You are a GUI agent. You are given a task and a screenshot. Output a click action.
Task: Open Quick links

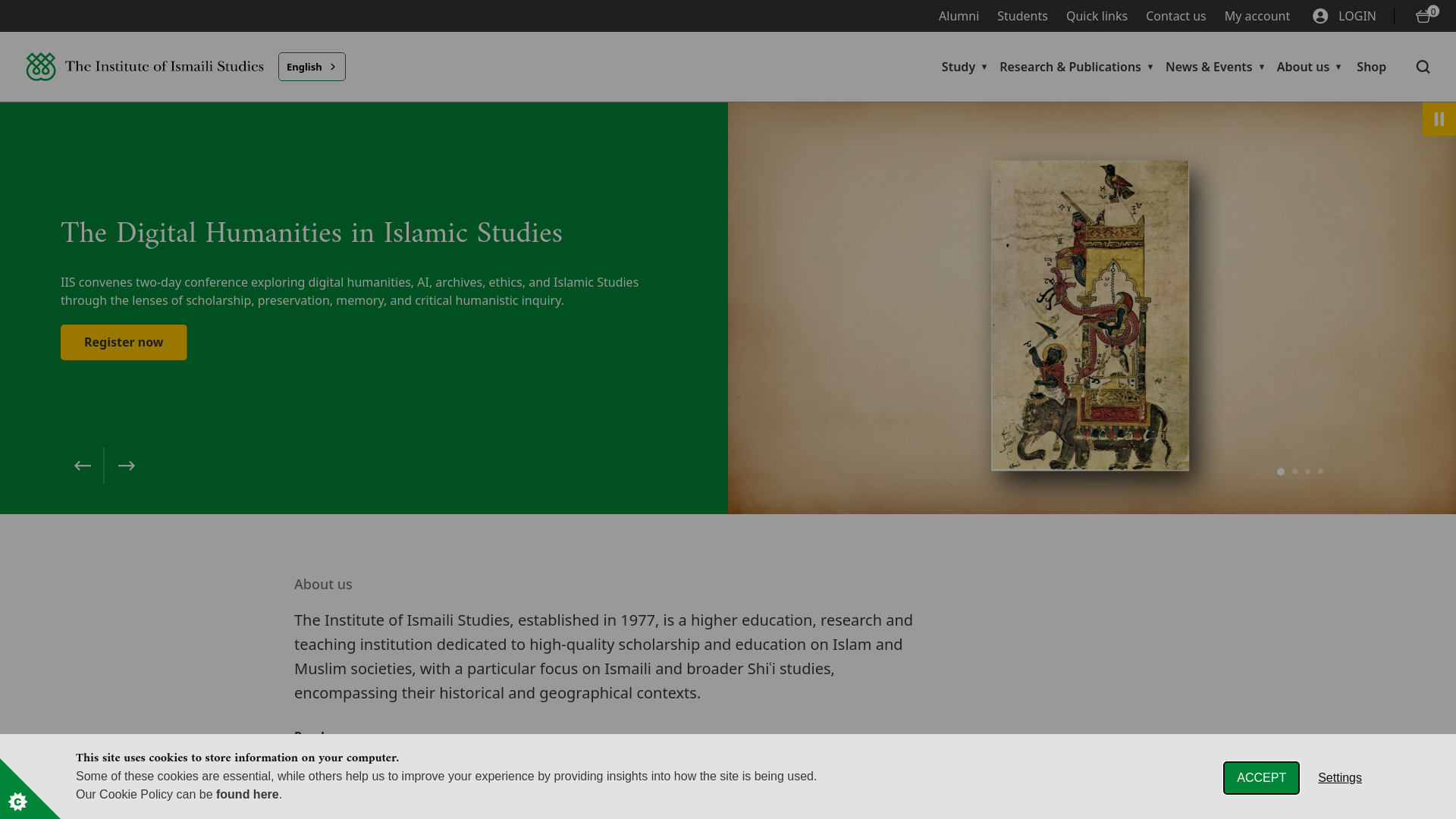1097,16
